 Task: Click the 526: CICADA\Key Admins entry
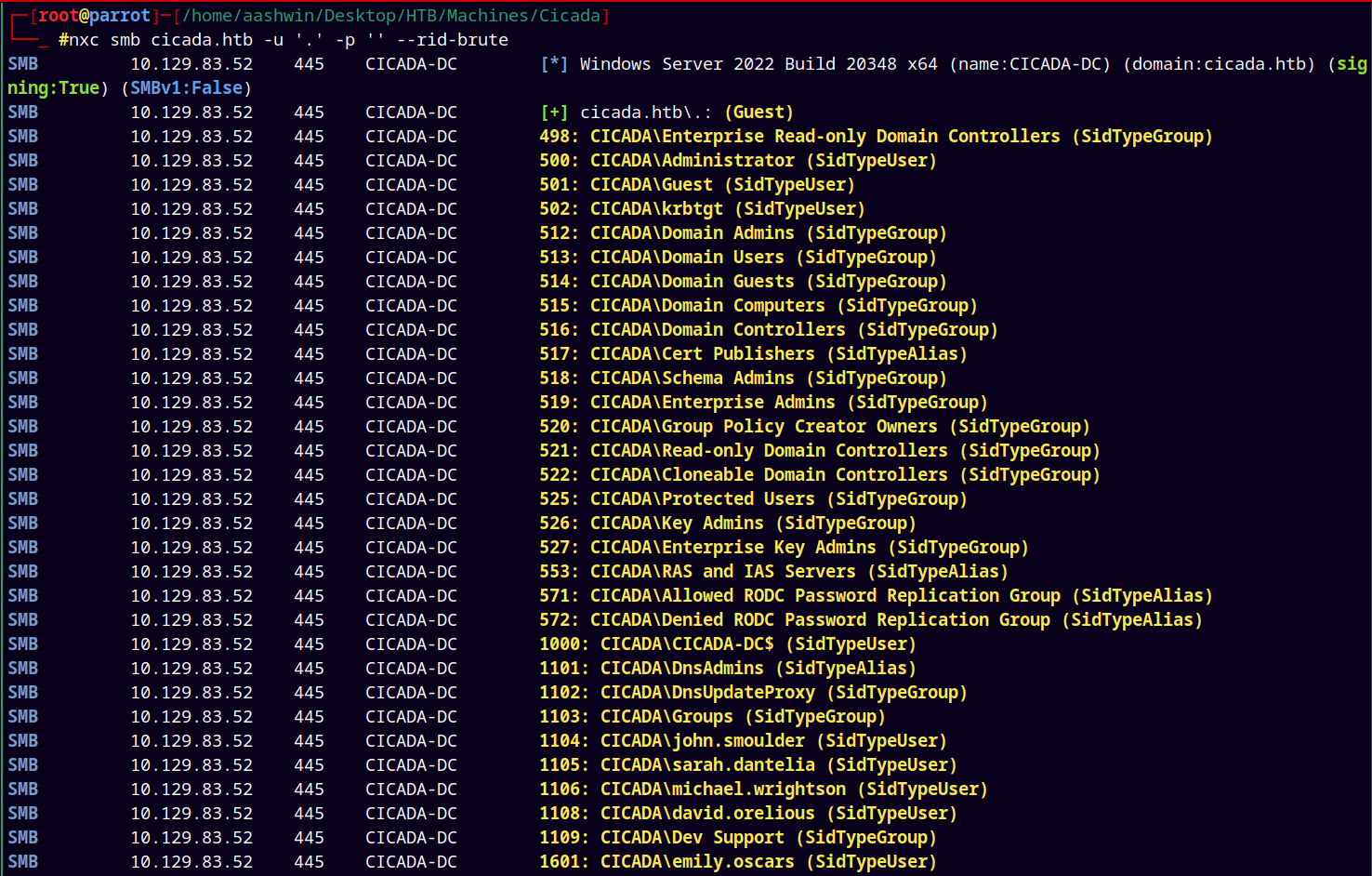click(x=728, y=524)
